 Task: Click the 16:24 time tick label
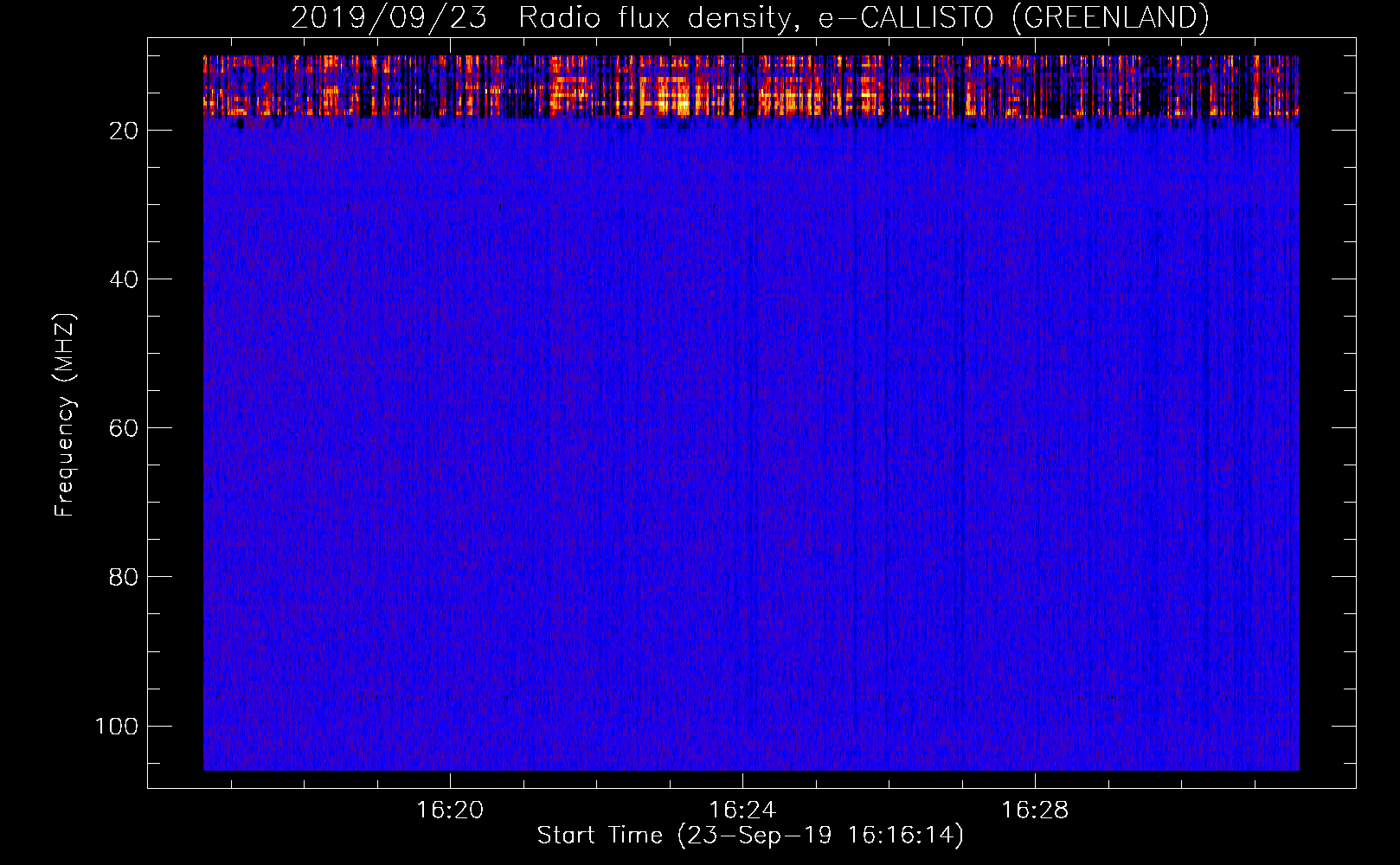pyautogui.click(x=742, y=811)
